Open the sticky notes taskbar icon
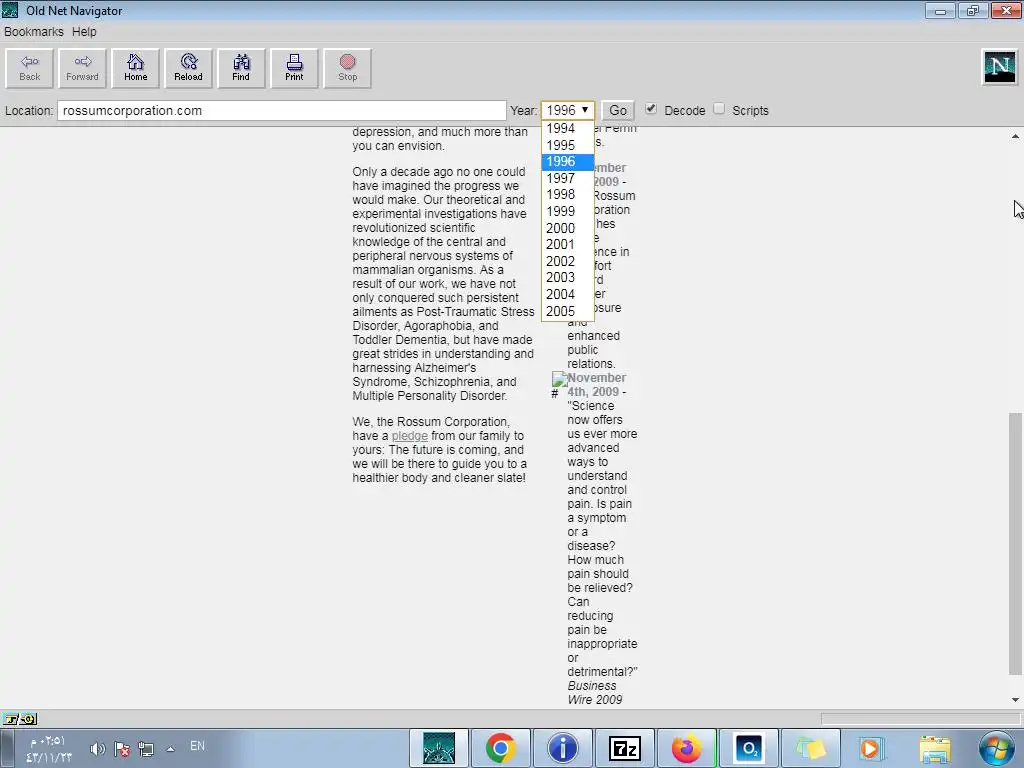1024x768 pixels. point(810,748)
